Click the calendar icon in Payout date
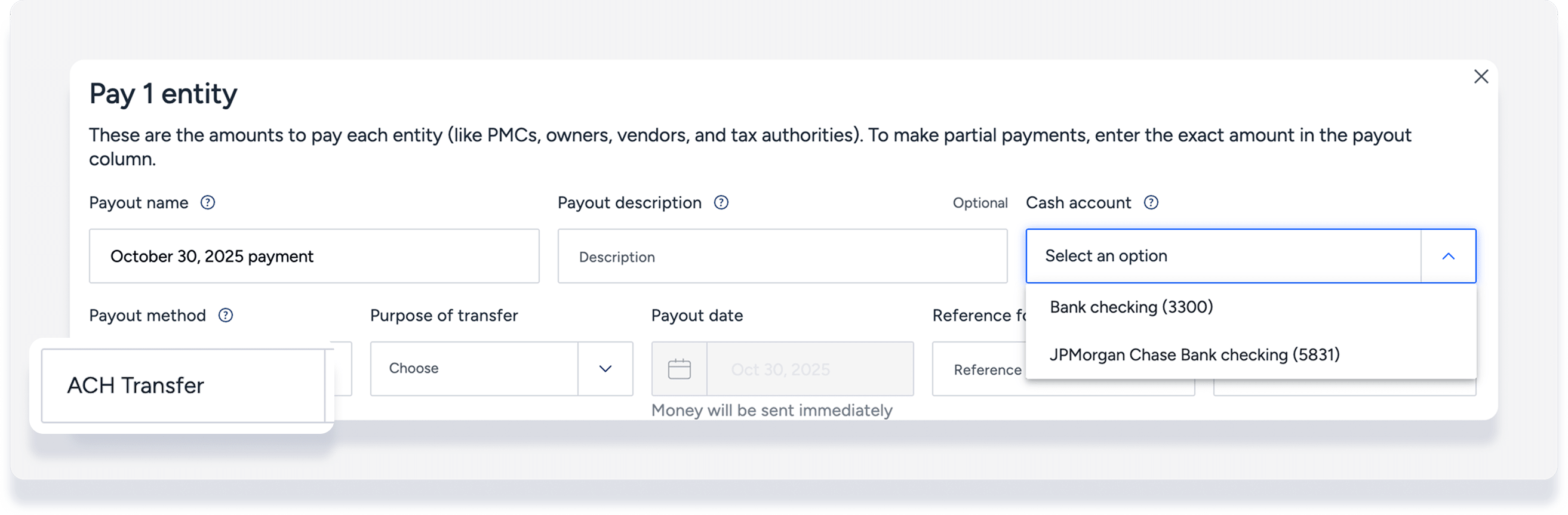The width and height of the screenshot is (1568, 515). pos(680,369)
